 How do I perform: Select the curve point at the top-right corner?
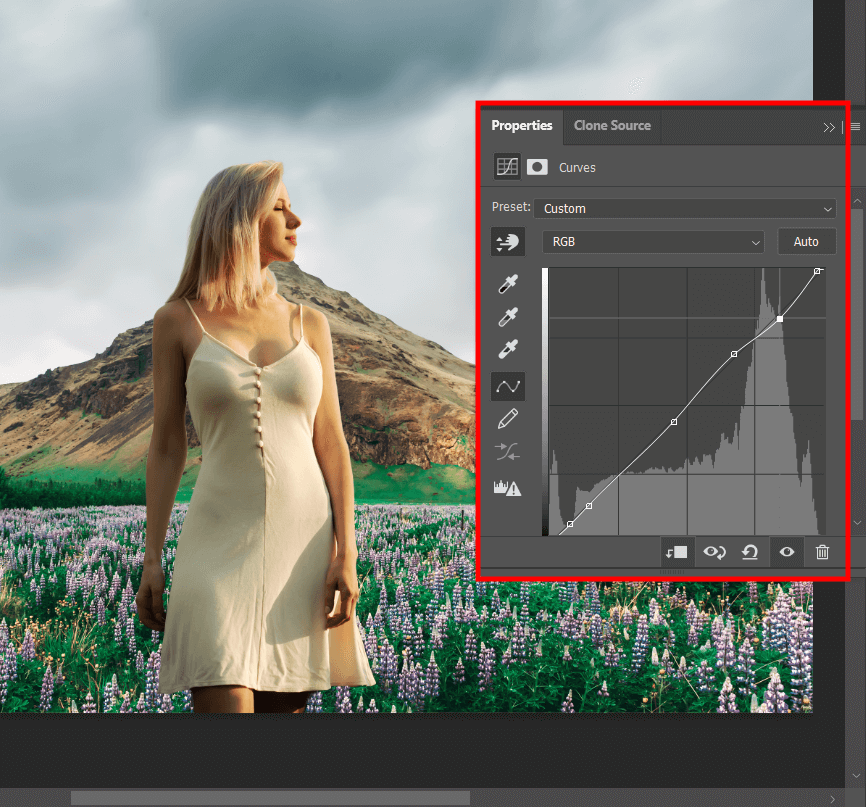click(817, 271)
